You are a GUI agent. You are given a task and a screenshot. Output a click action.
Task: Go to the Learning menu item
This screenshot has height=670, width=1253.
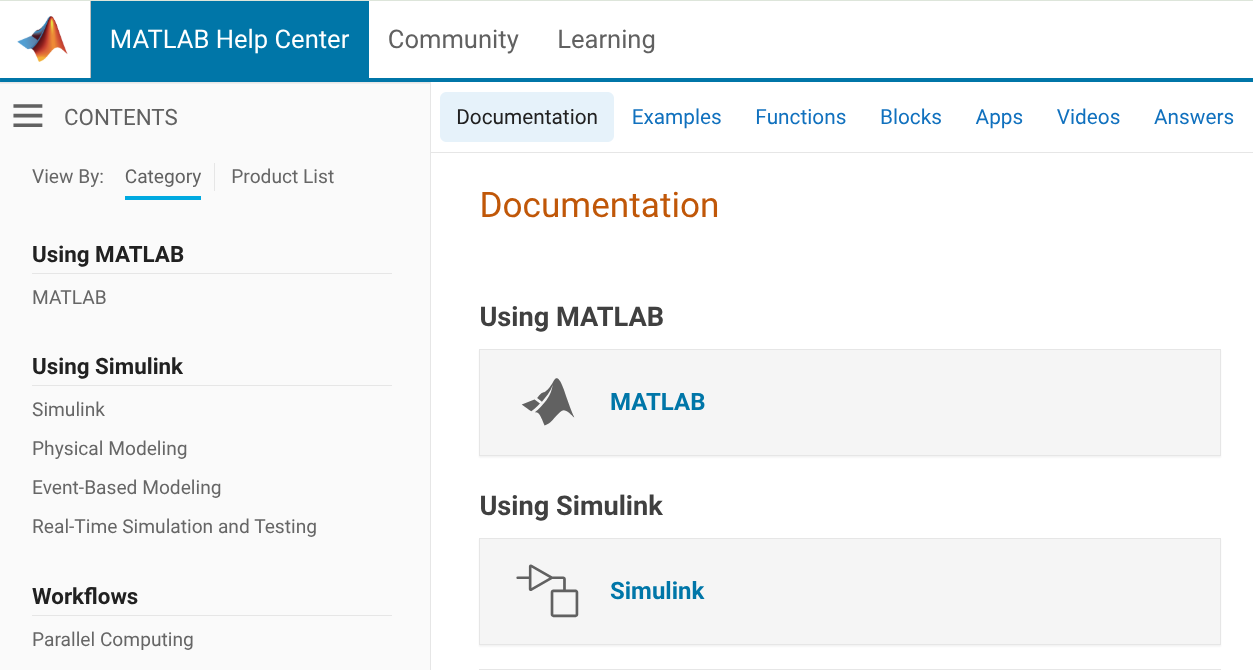coord(606,40)
